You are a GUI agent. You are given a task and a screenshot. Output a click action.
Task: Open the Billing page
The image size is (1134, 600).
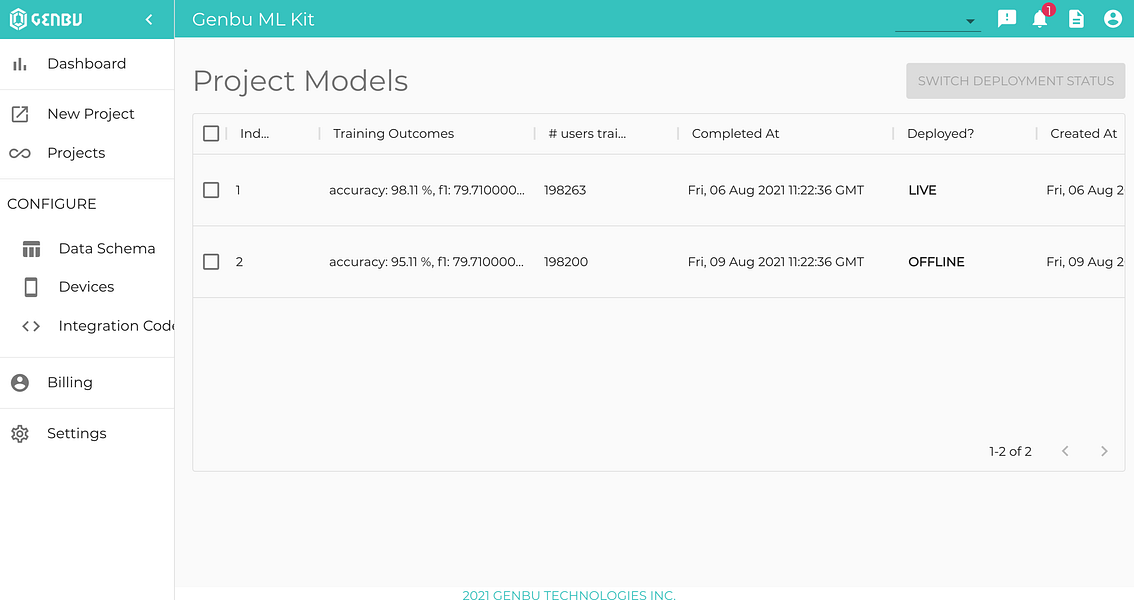(x=69, y=382)
